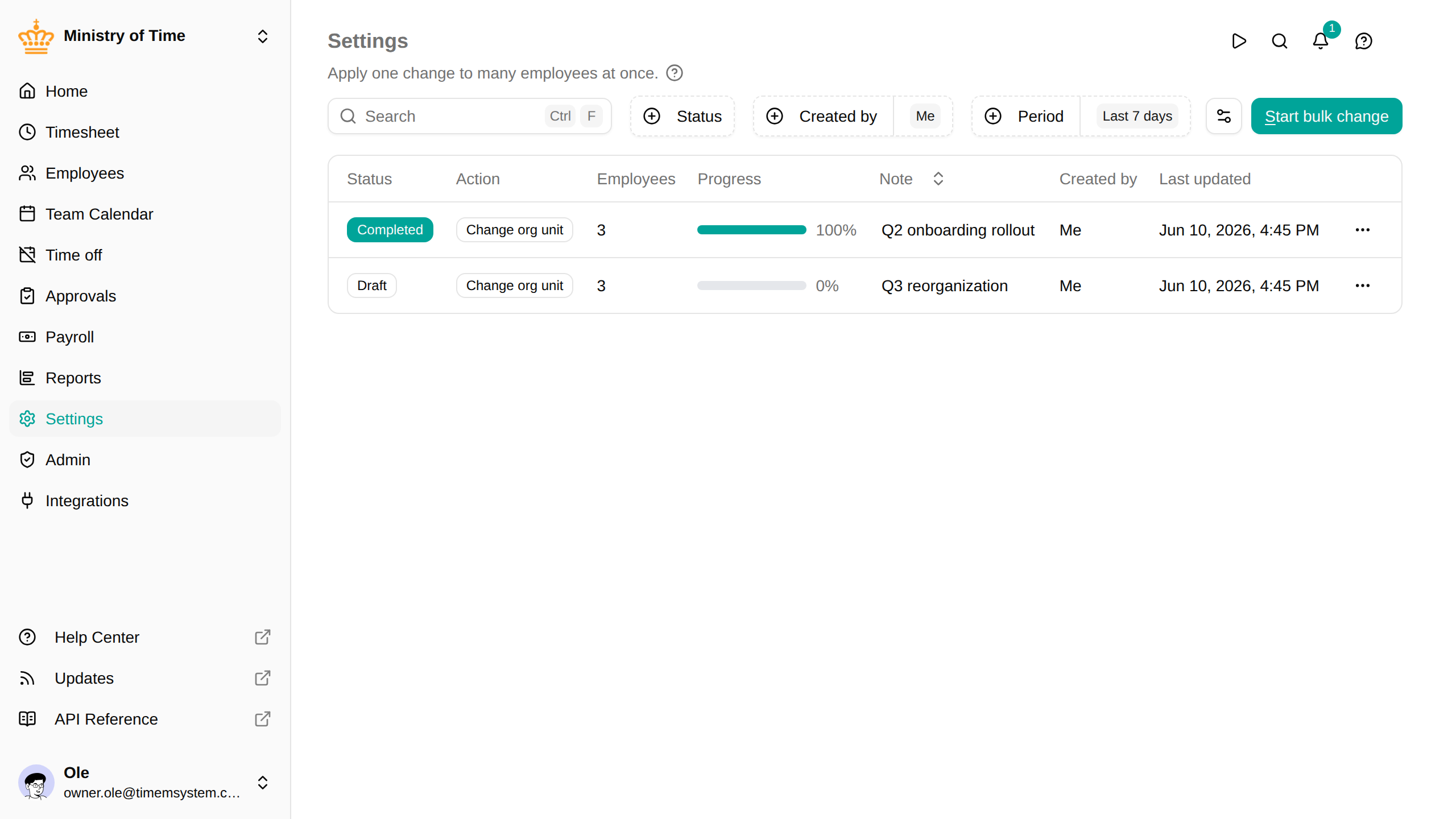
Task: Change the Last 7 days period value
Action: click(1137, 116)
